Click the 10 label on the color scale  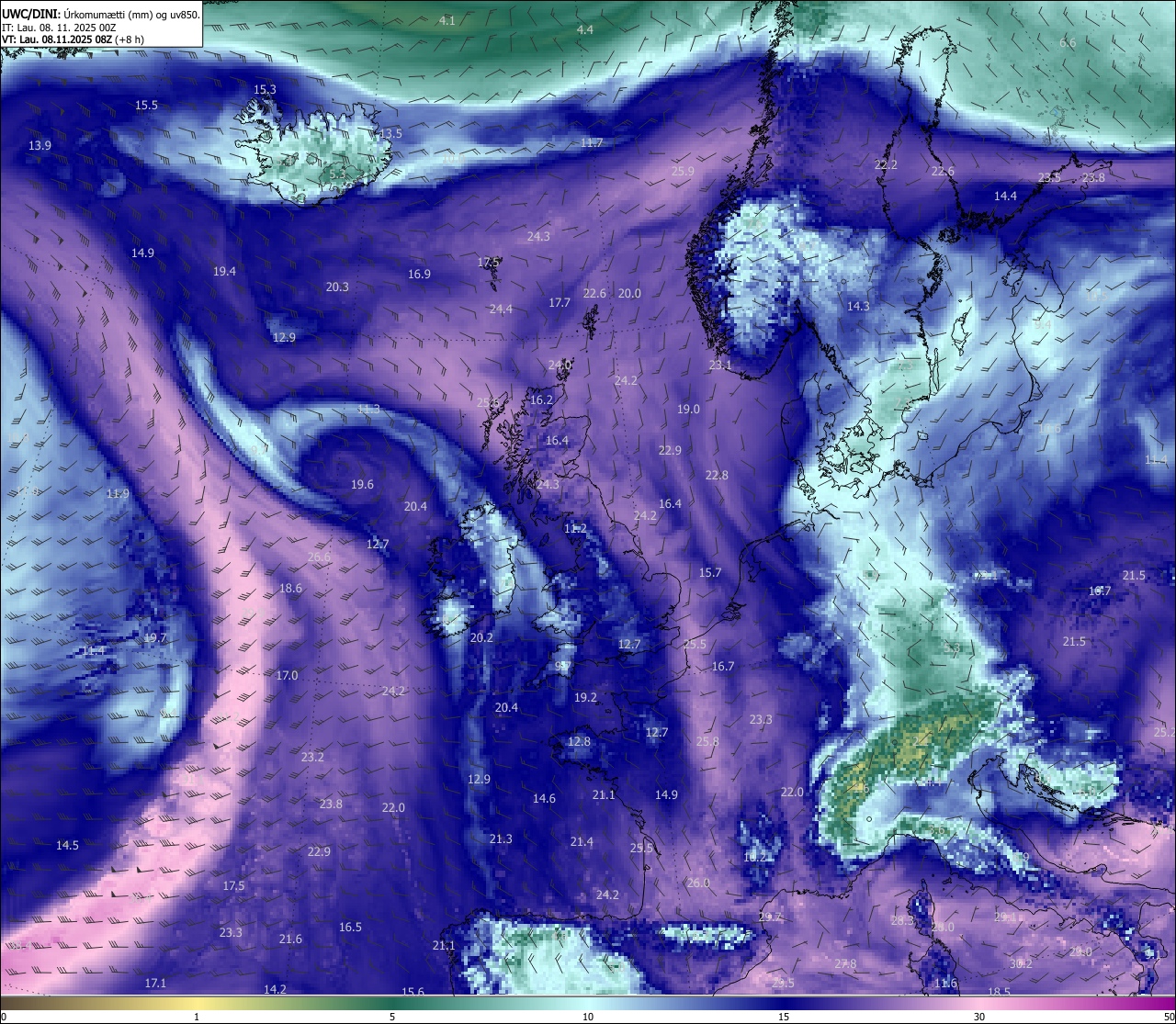(588, 1017)
